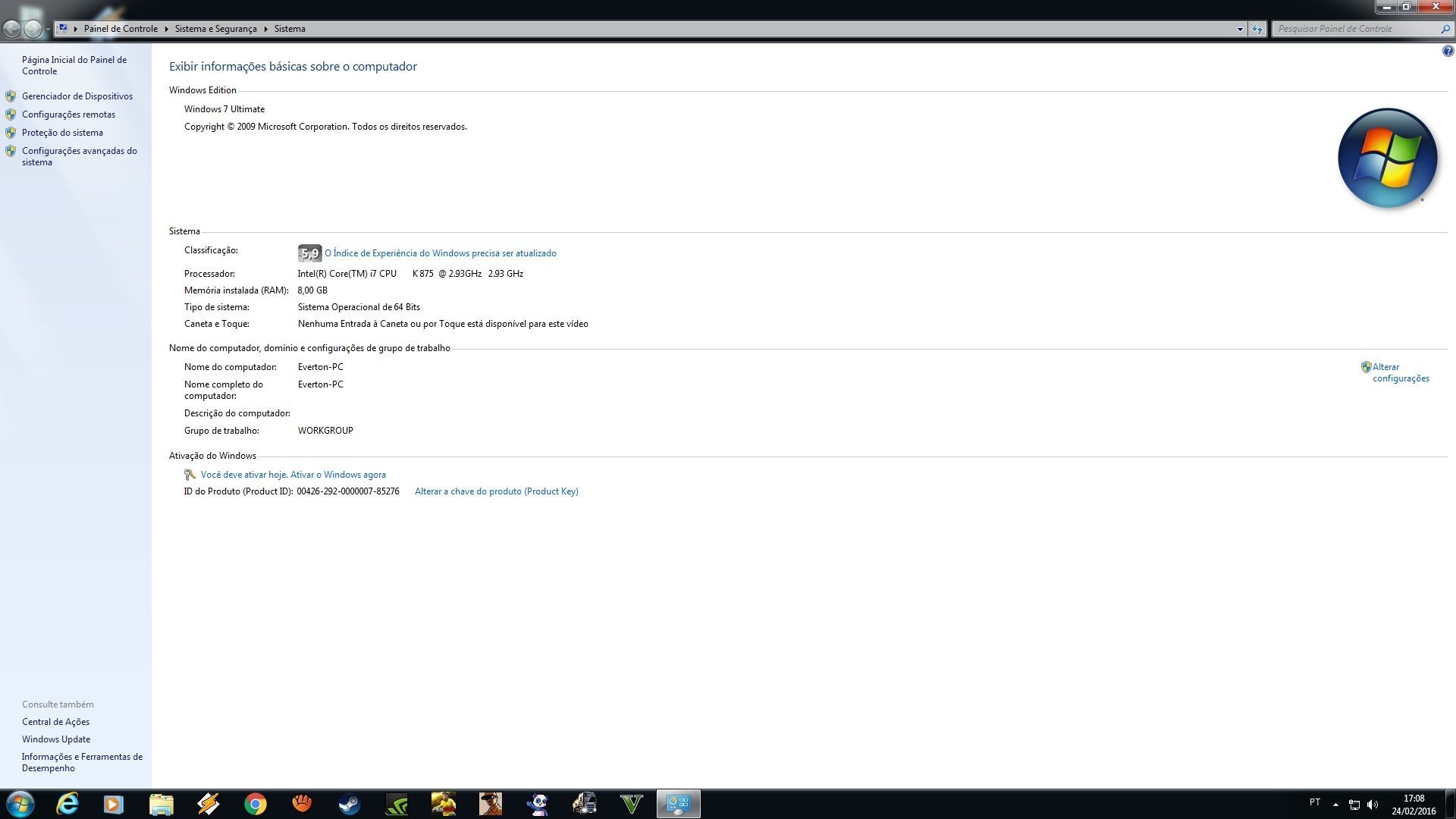The image size is (1456, 819).
Task: Launch Google Chrome from taskbar
Action: coord(256,804)
